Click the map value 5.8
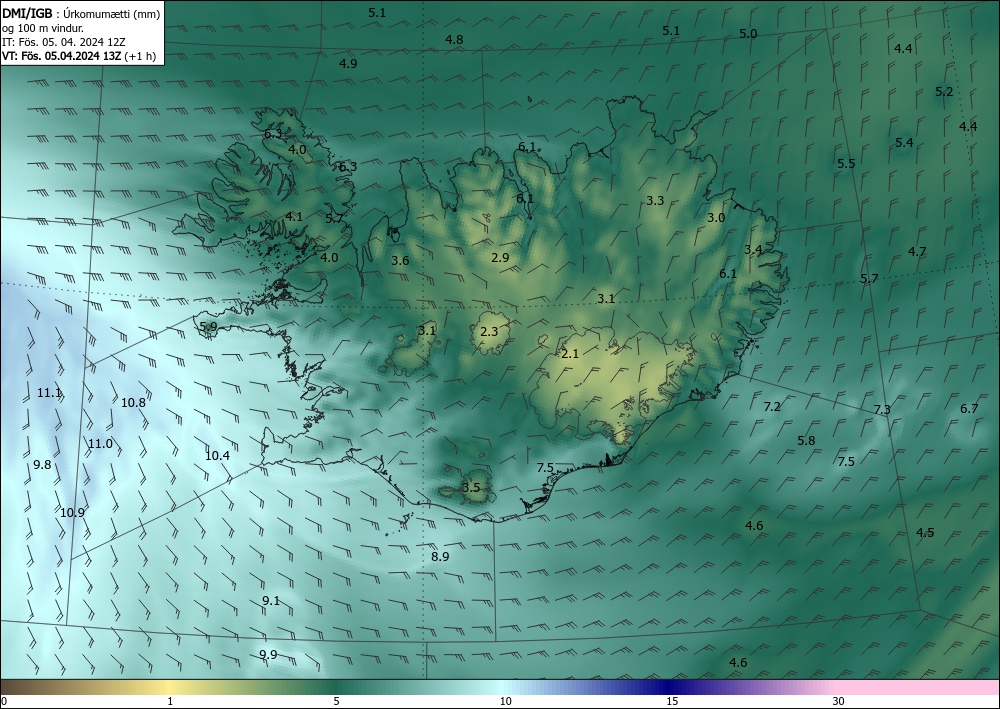 point(806,441)
